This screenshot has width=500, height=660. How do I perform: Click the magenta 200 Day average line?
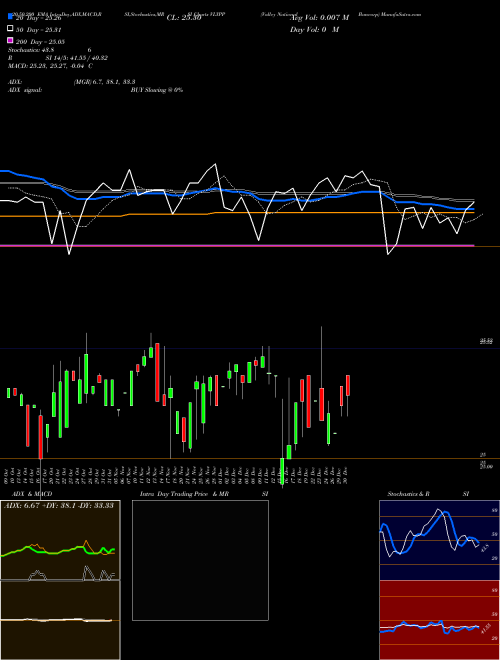click(236, 245)
